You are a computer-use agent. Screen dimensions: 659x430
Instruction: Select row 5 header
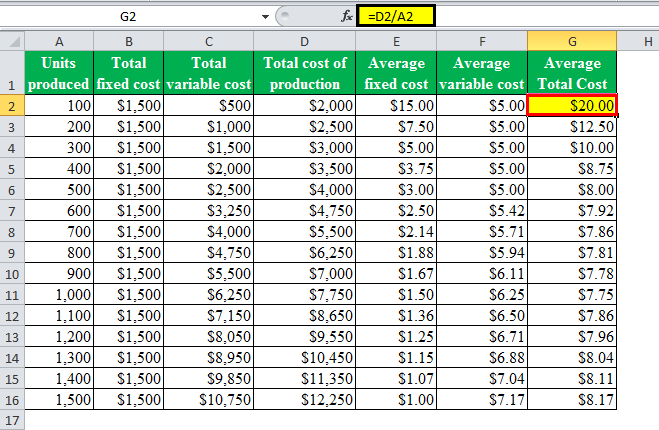pyautogui.click(x=12, y=169)
